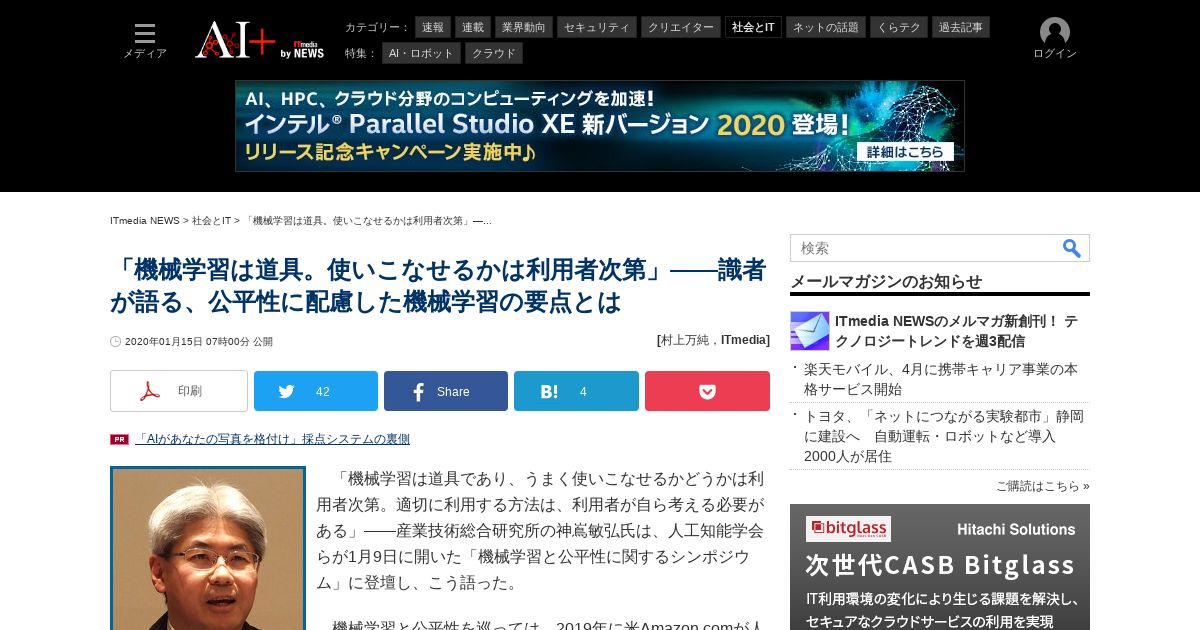Bookmark with Hatena B! button
The width and height of the screenshot is (1200, 630).
click(576, 391)
